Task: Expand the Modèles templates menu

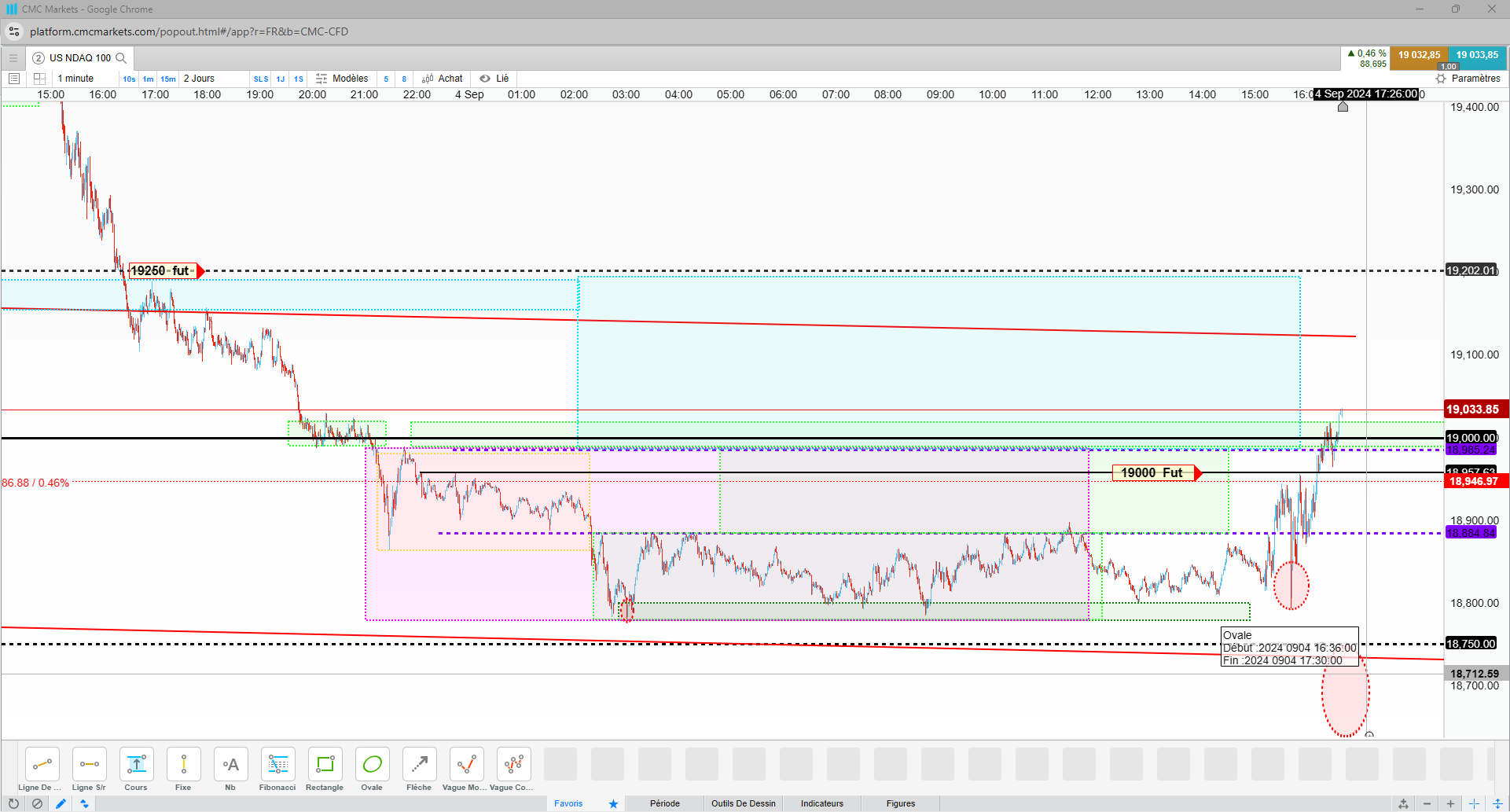Action: 342,79
